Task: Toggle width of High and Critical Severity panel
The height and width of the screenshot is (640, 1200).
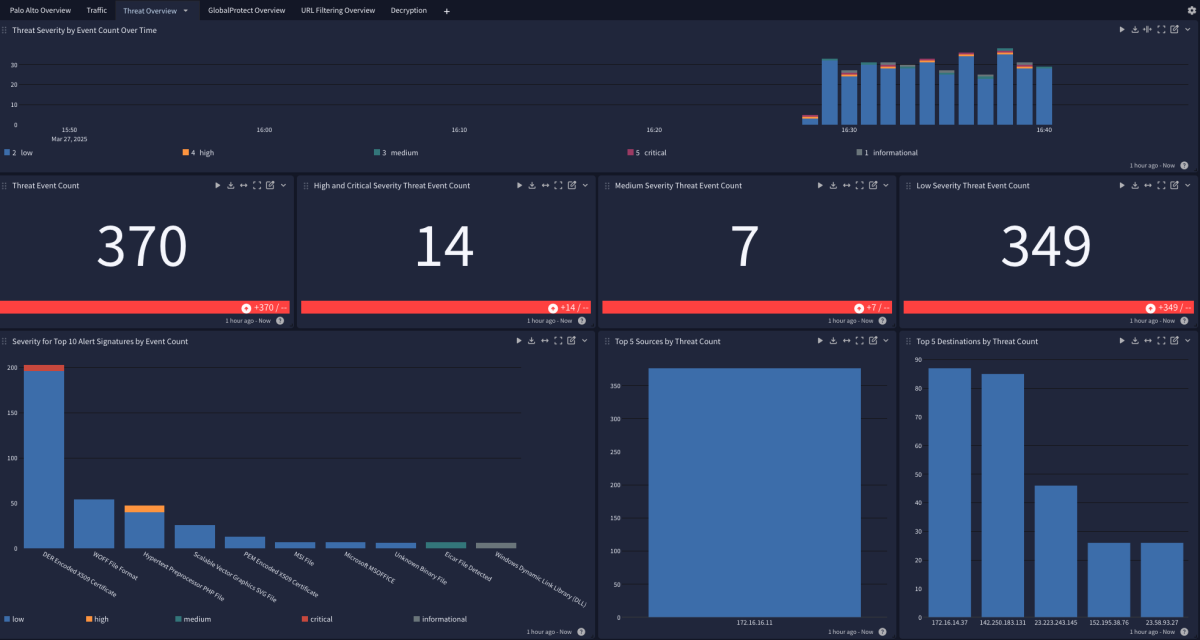Action: (545, 186)
